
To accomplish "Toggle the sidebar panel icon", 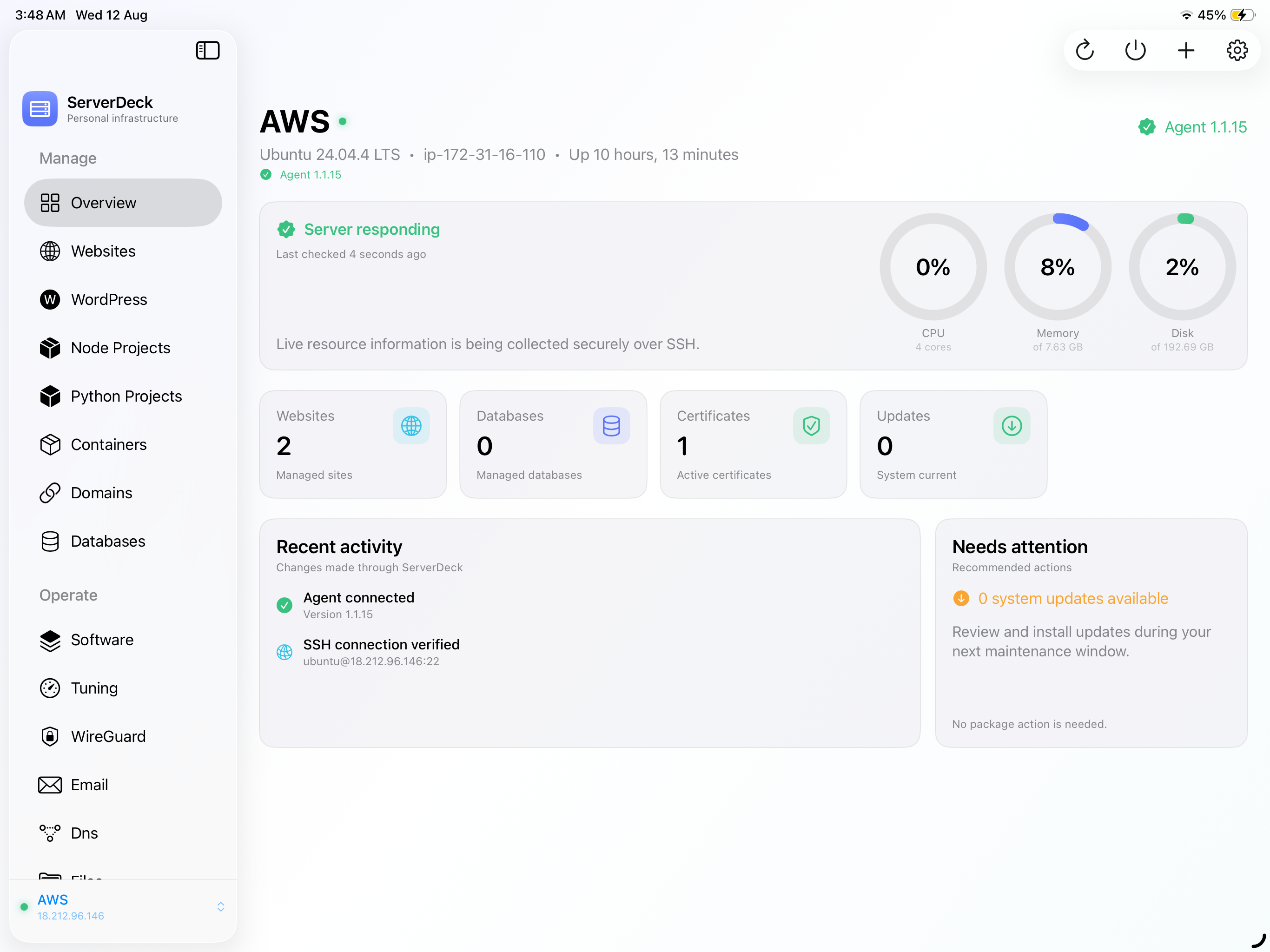I will click(x=207, y=51).
